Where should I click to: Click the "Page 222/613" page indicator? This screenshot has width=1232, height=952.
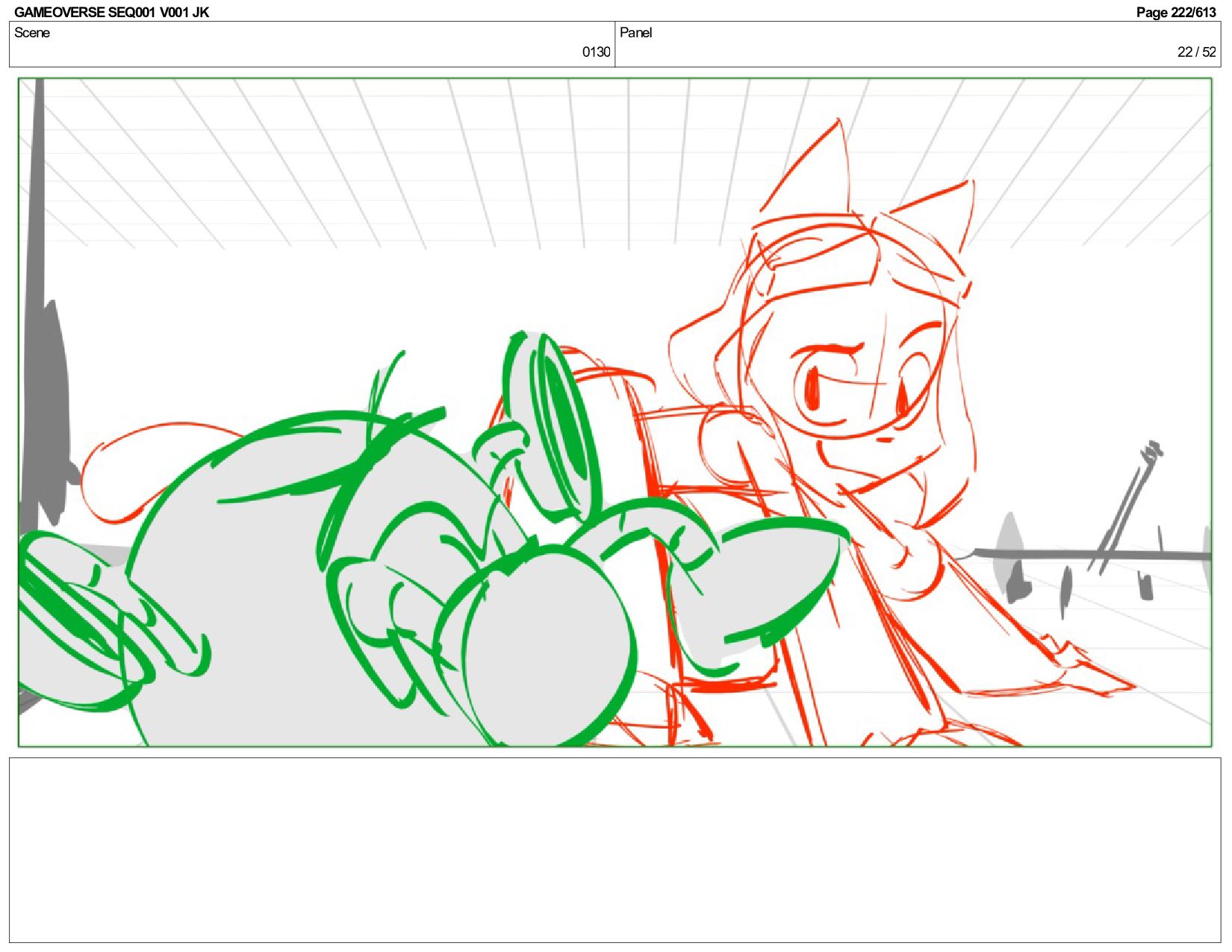[1175, 12]
